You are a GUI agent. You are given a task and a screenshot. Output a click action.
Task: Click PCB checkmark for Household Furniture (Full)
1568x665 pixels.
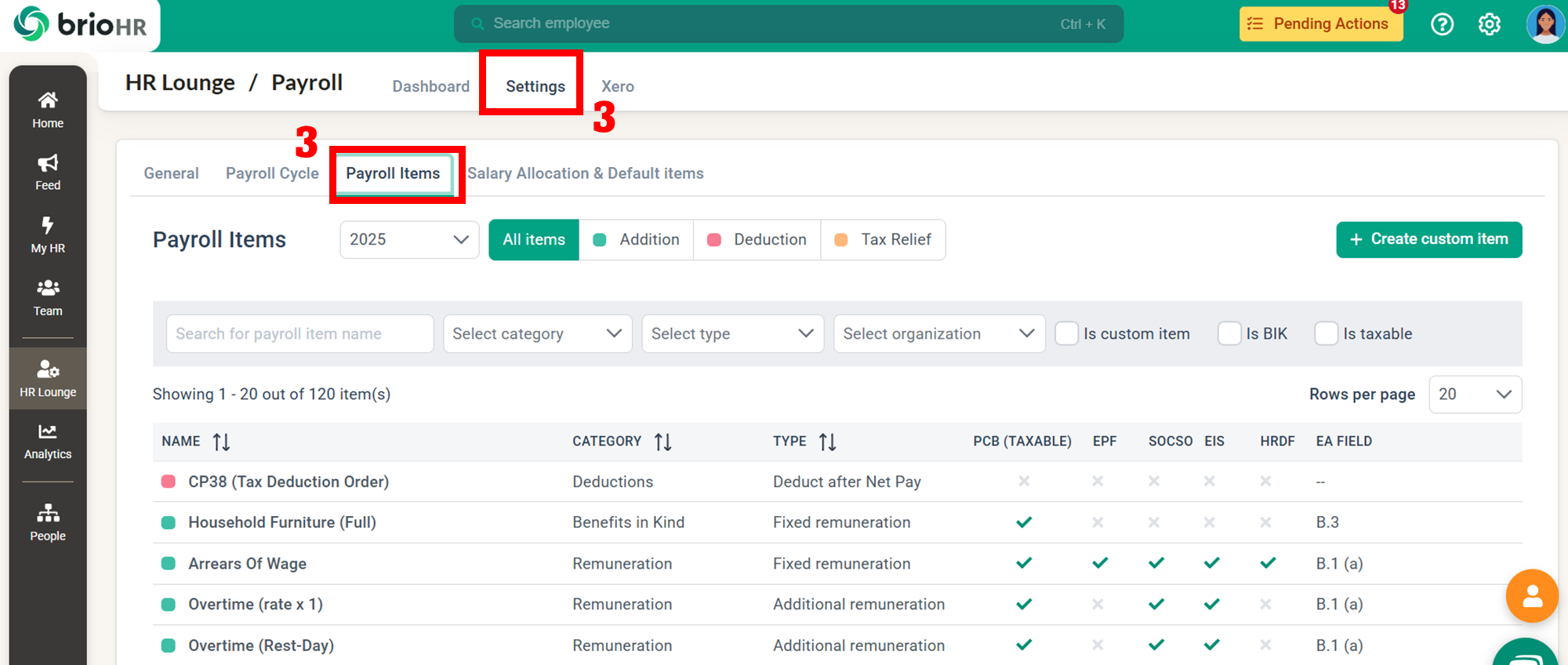pyautogui.click(x=1024, y=521)
